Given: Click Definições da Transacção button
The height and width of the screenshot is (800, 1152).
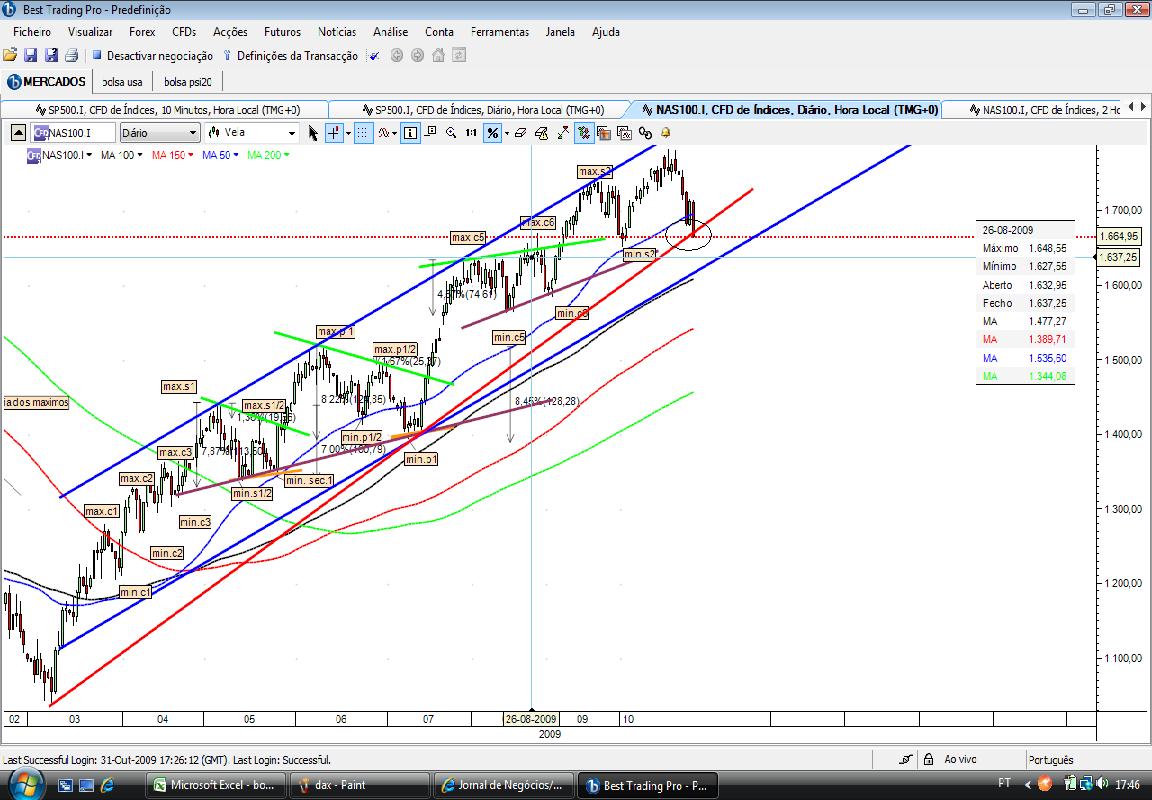Looking at the screenshot, I should tap(289, 55).
